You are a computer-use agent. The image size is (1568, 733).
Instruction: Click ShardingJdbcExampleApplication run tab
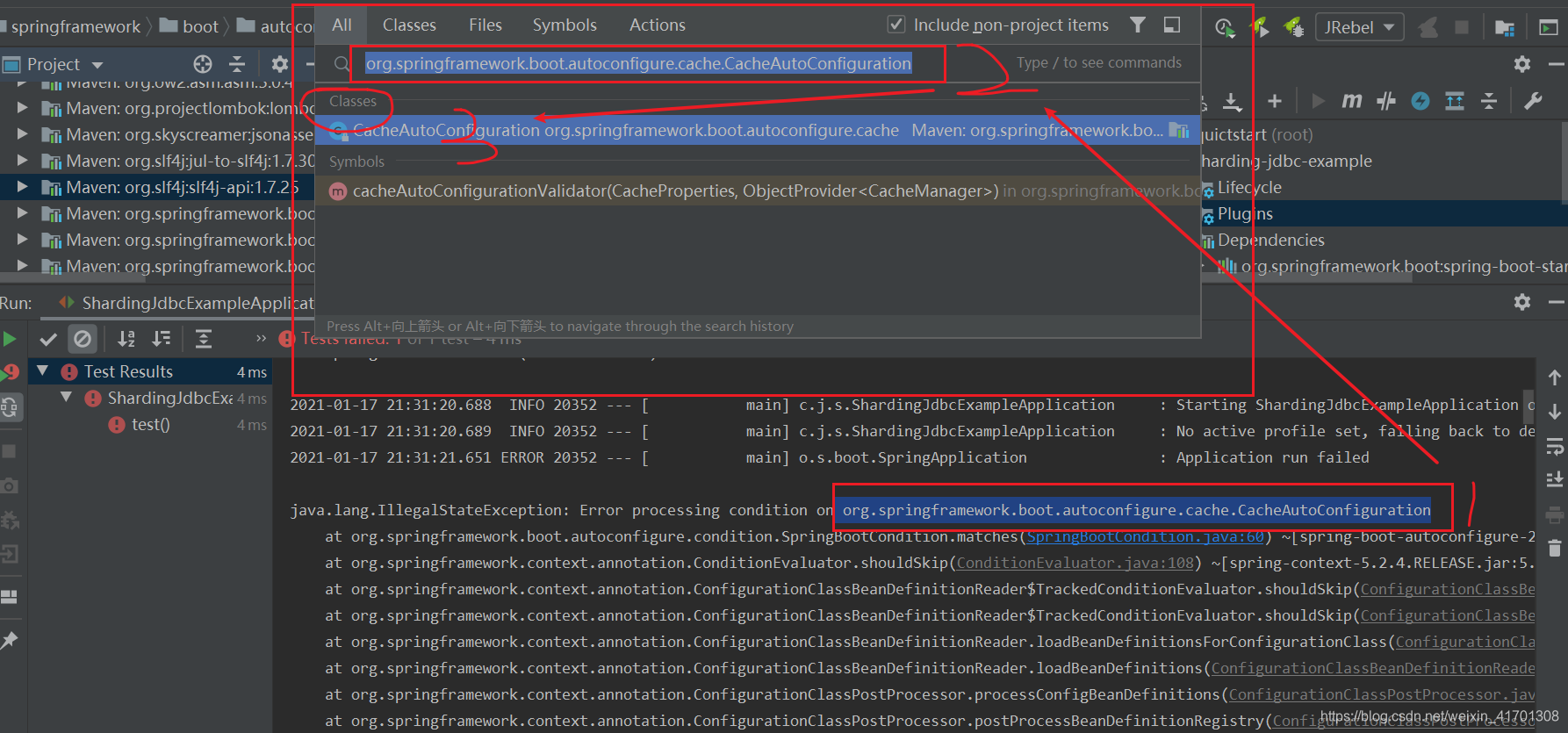[x=186, y=303]
